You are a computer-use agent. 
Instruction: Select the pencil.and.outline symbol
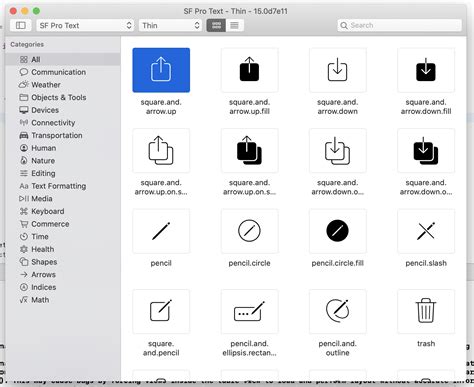tap(338, 311)
